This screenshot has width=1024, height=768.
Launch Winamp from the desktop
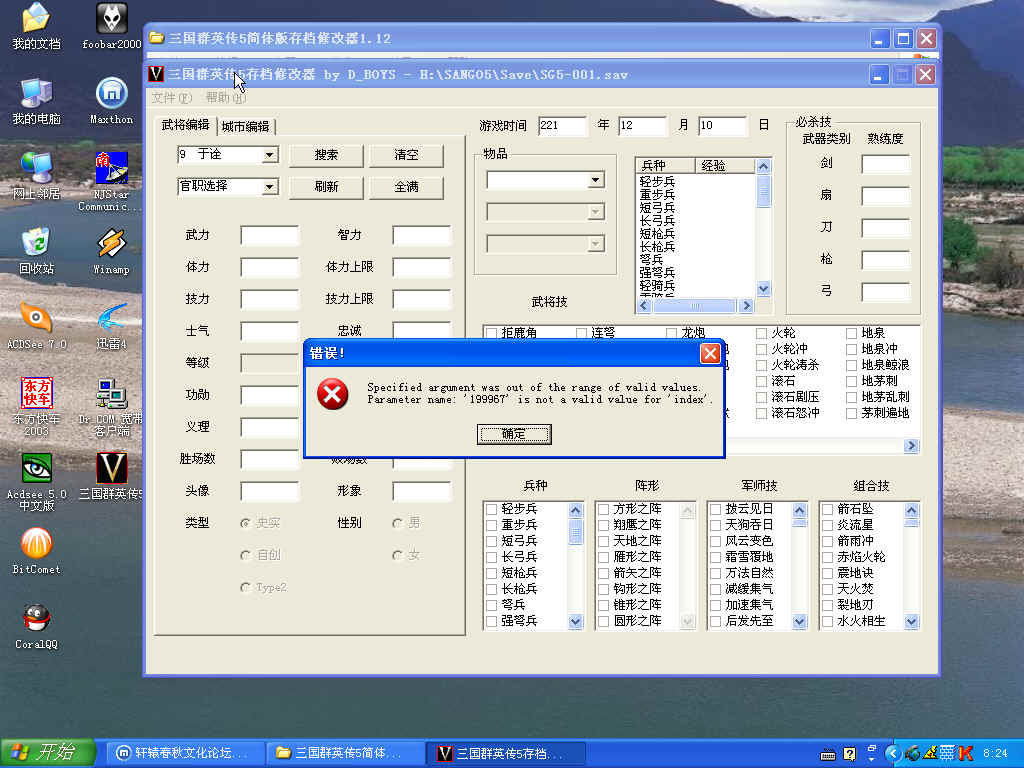coord(111,244)
